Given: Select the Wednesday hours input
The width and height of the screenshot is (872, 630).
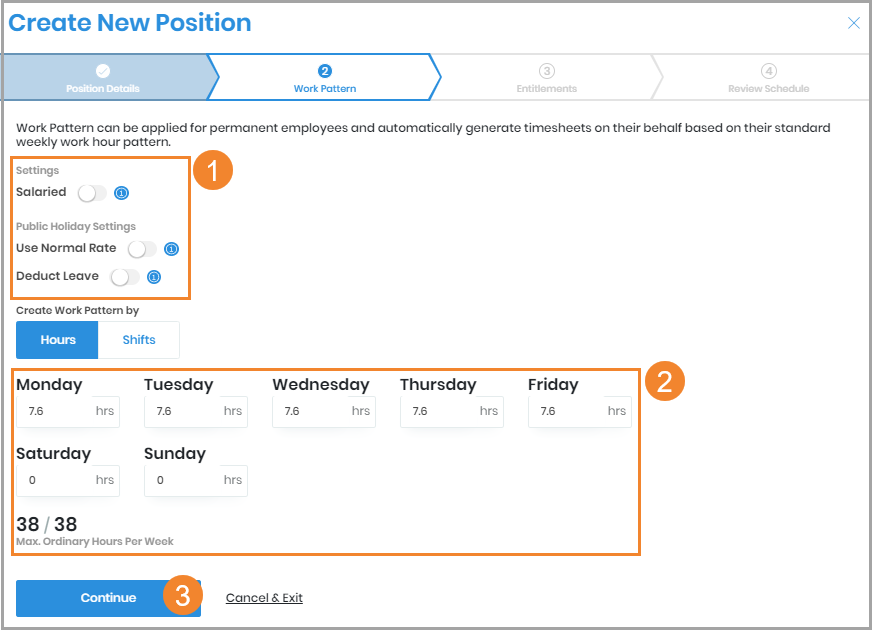Looking at the screenshot, I should [310, 411].
